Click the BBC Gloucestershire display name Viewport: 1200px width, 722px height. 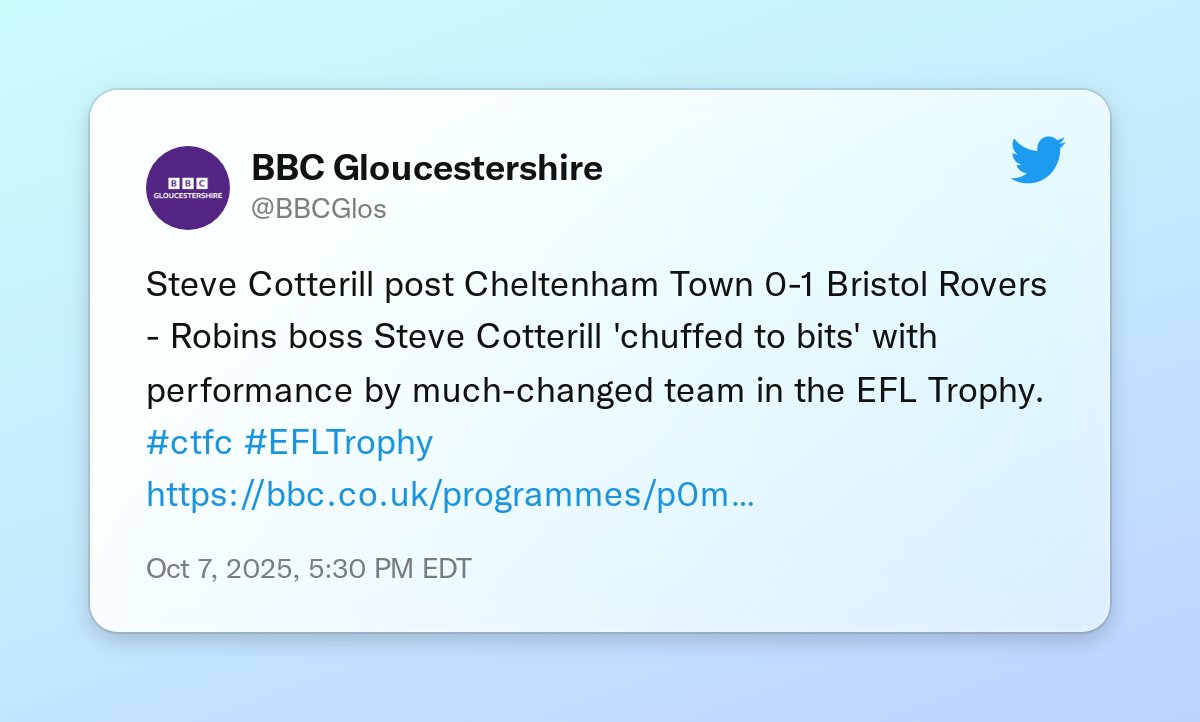tap(427, 168)
